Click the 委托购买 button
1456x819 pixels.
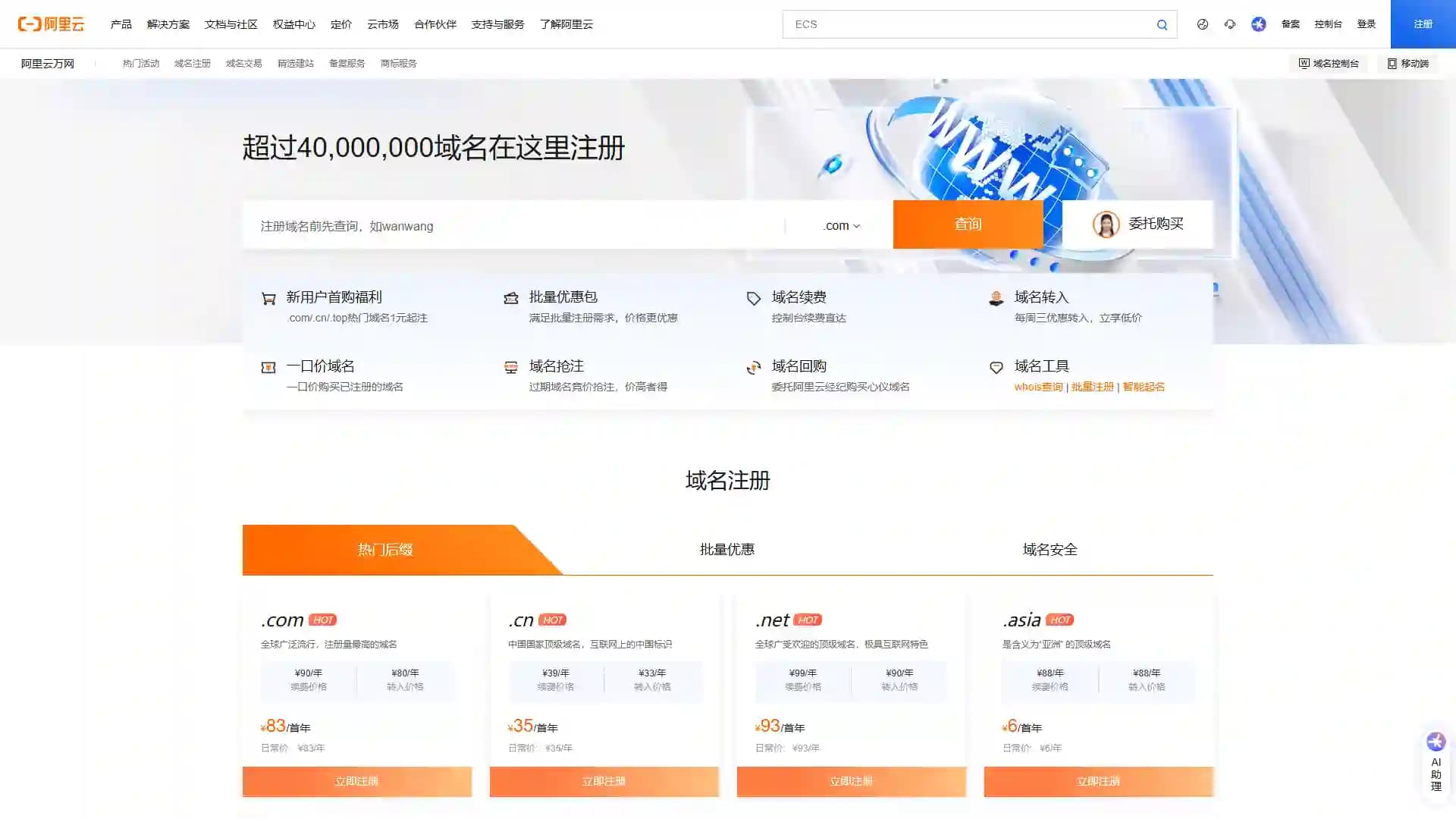coord(1137,224)
